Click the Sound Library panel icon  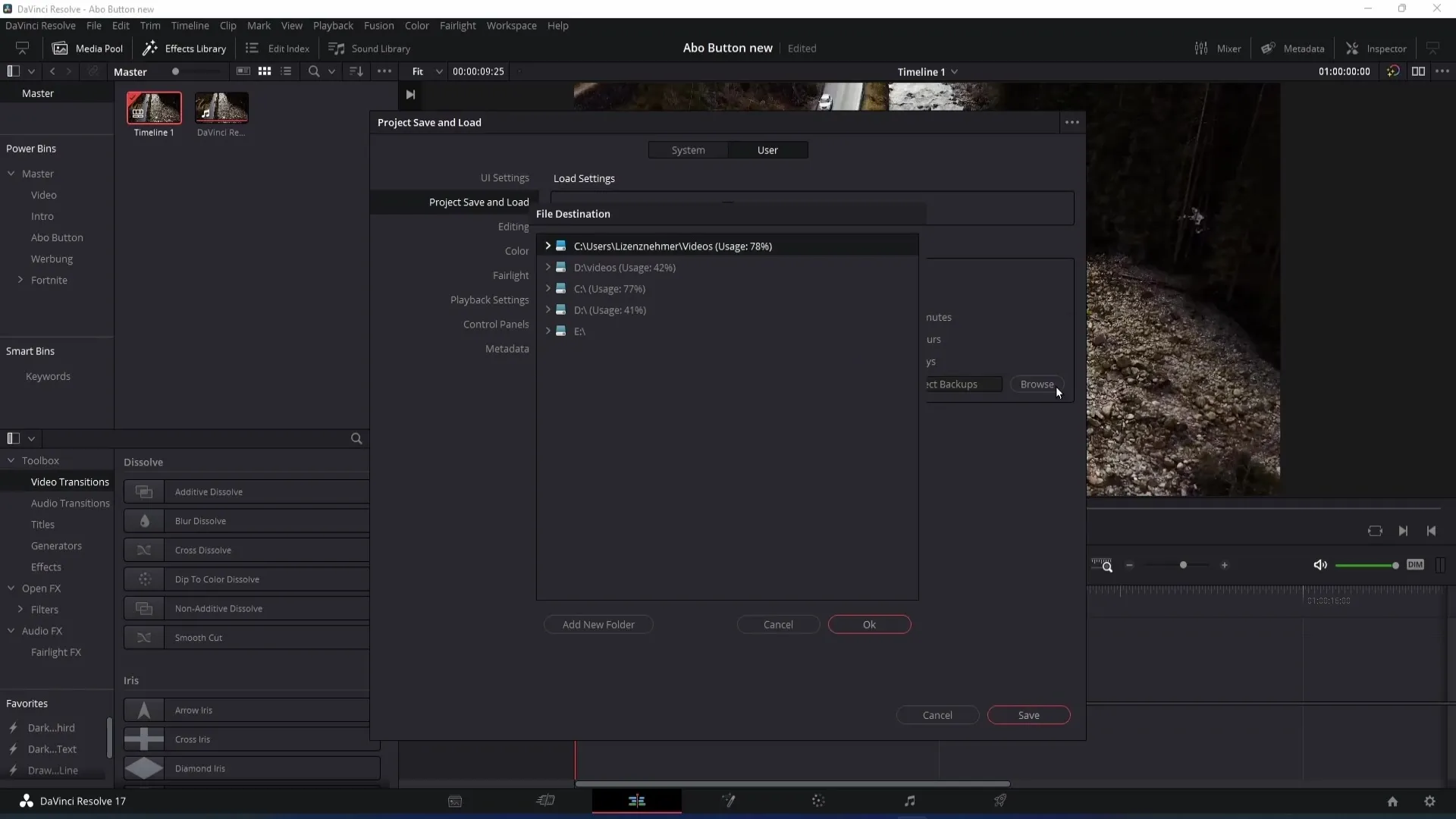pos(336,48)
